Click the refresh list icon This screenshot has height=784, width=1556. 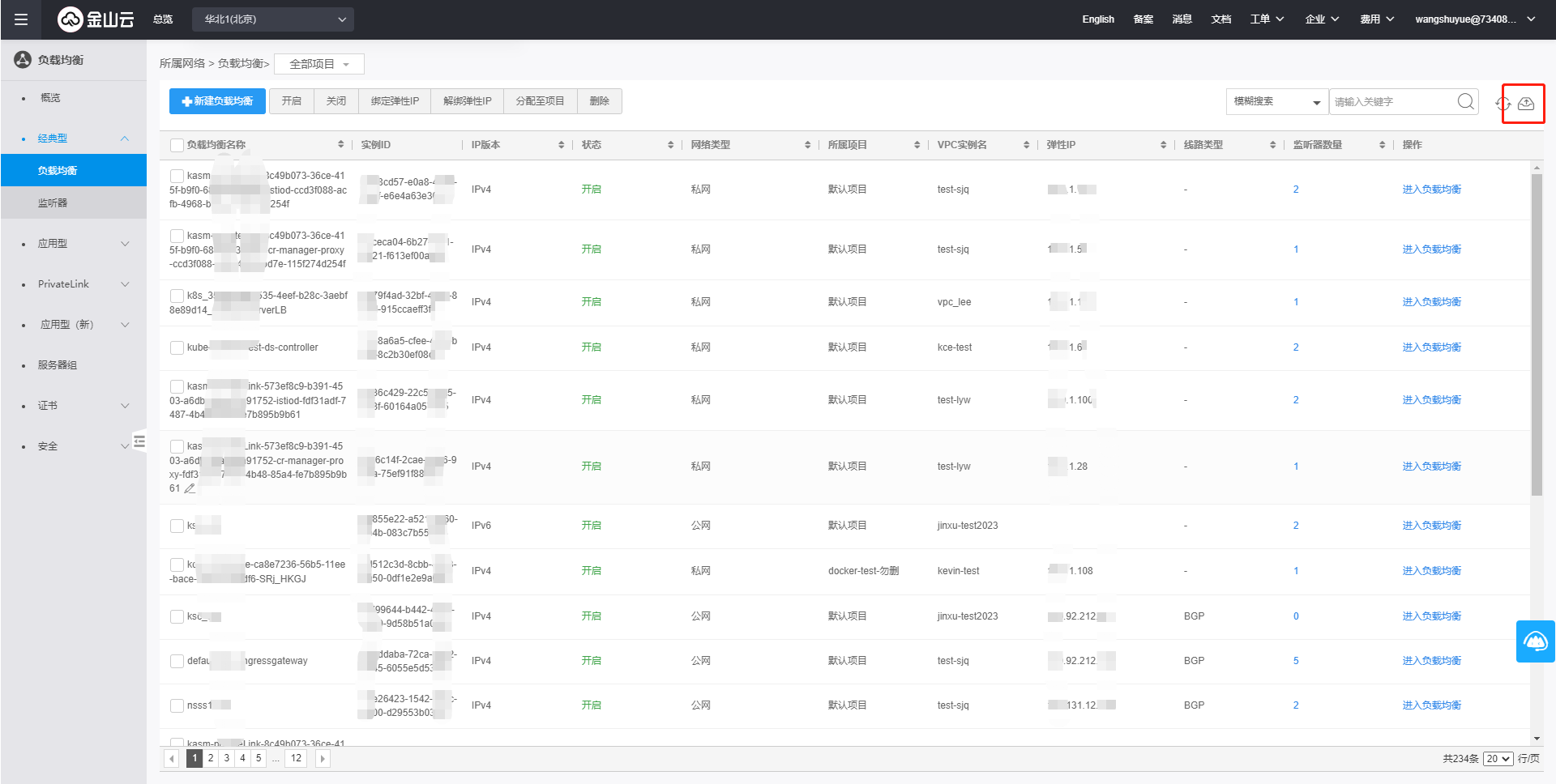pyautogui.click(x=1503, y=104)
